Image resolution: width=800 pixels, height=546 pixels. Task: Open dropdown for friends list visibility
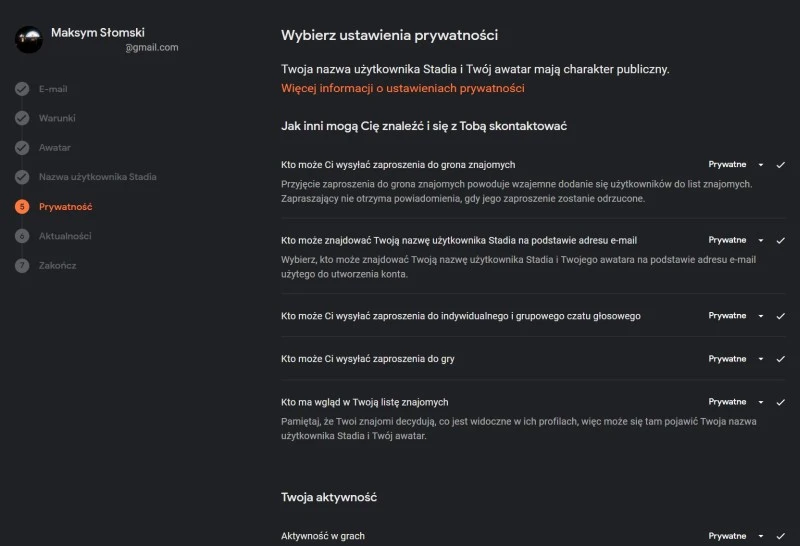(x=736, y=402)
